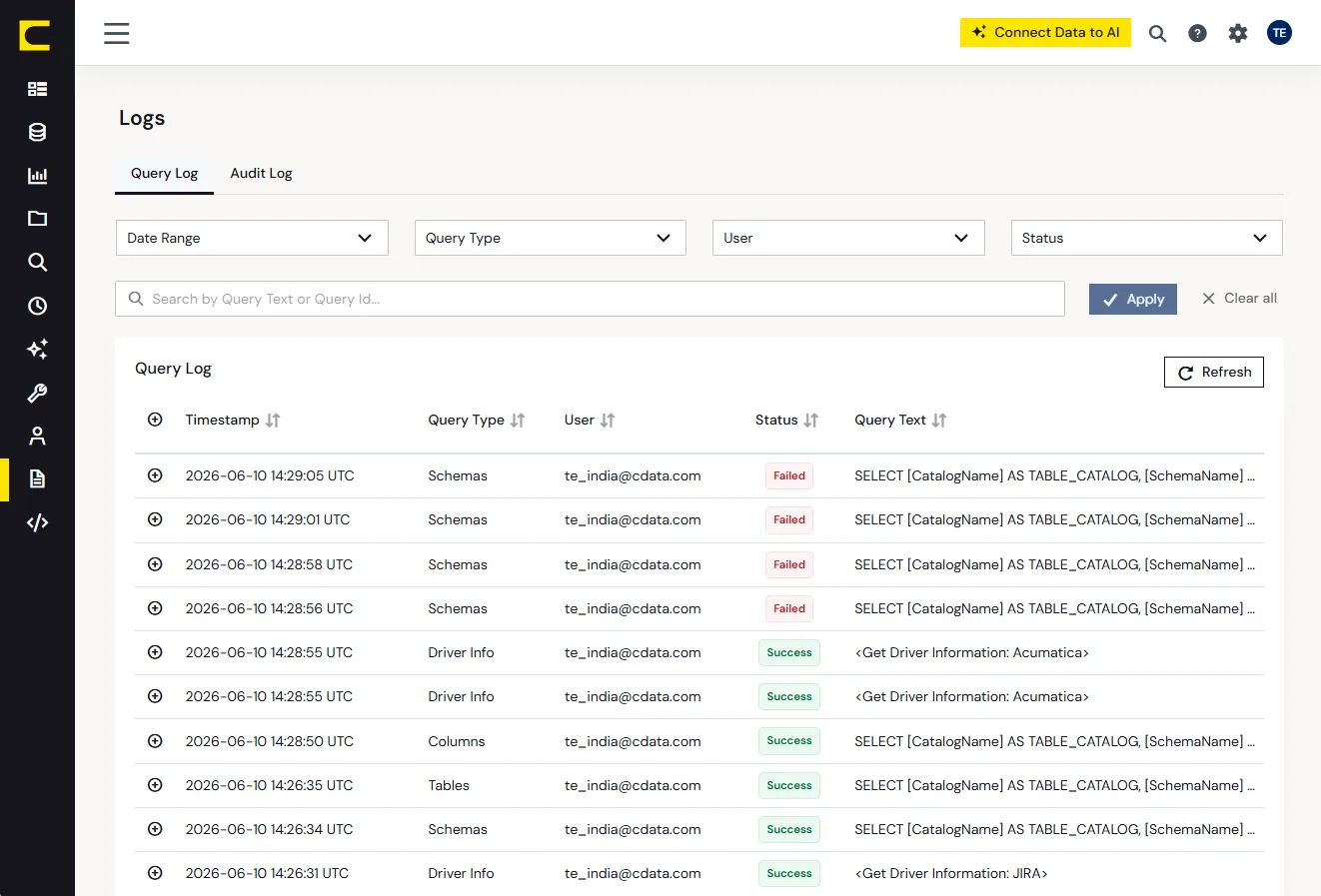Sort by User column arrows
Viewport: 1321px width, 896px height.
point(608,421)
